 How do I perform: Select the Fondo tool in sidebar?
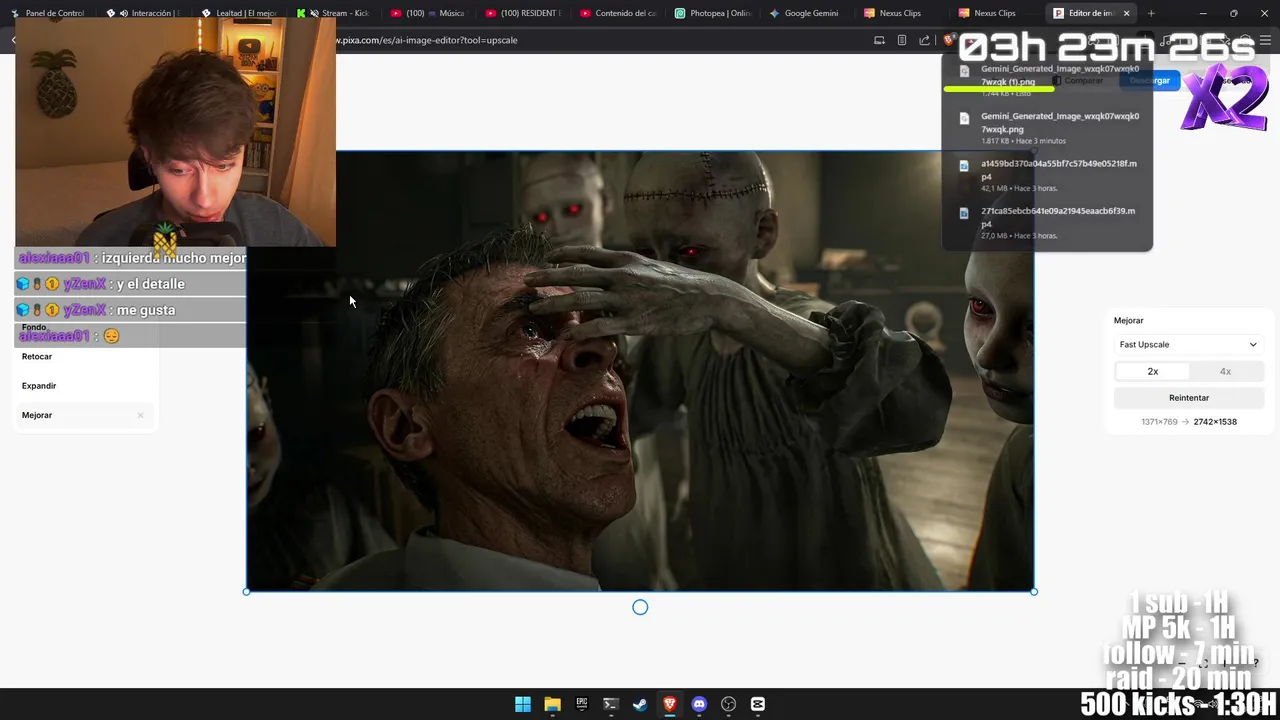(34, 327)
